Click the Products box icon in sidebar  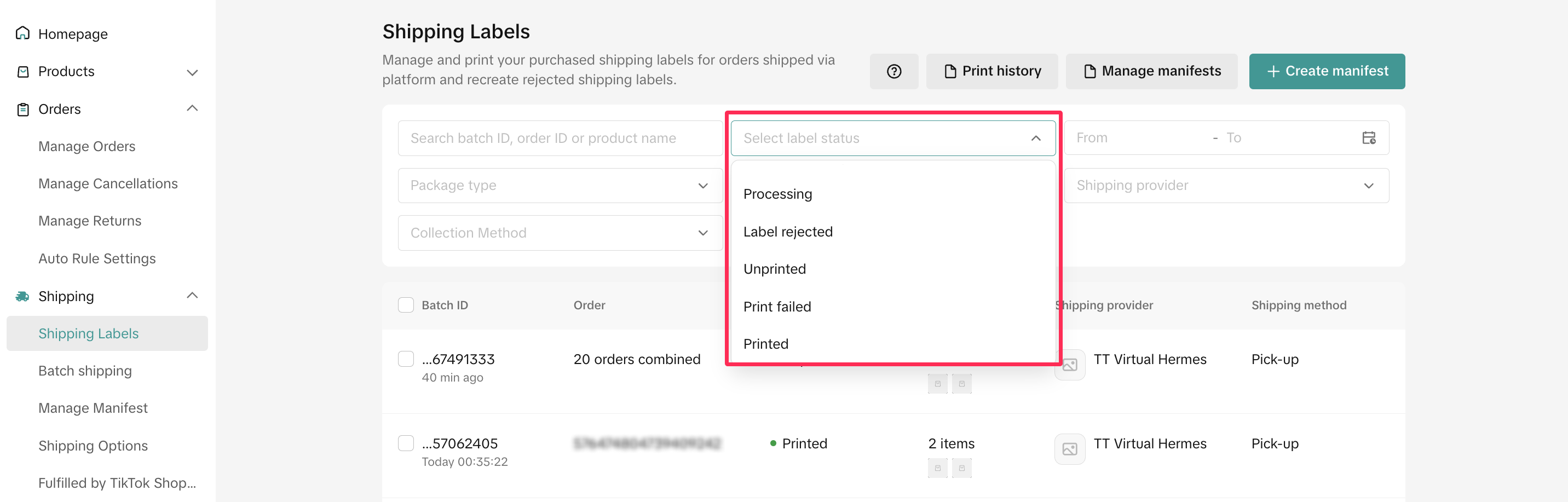[x=23, y=72]
